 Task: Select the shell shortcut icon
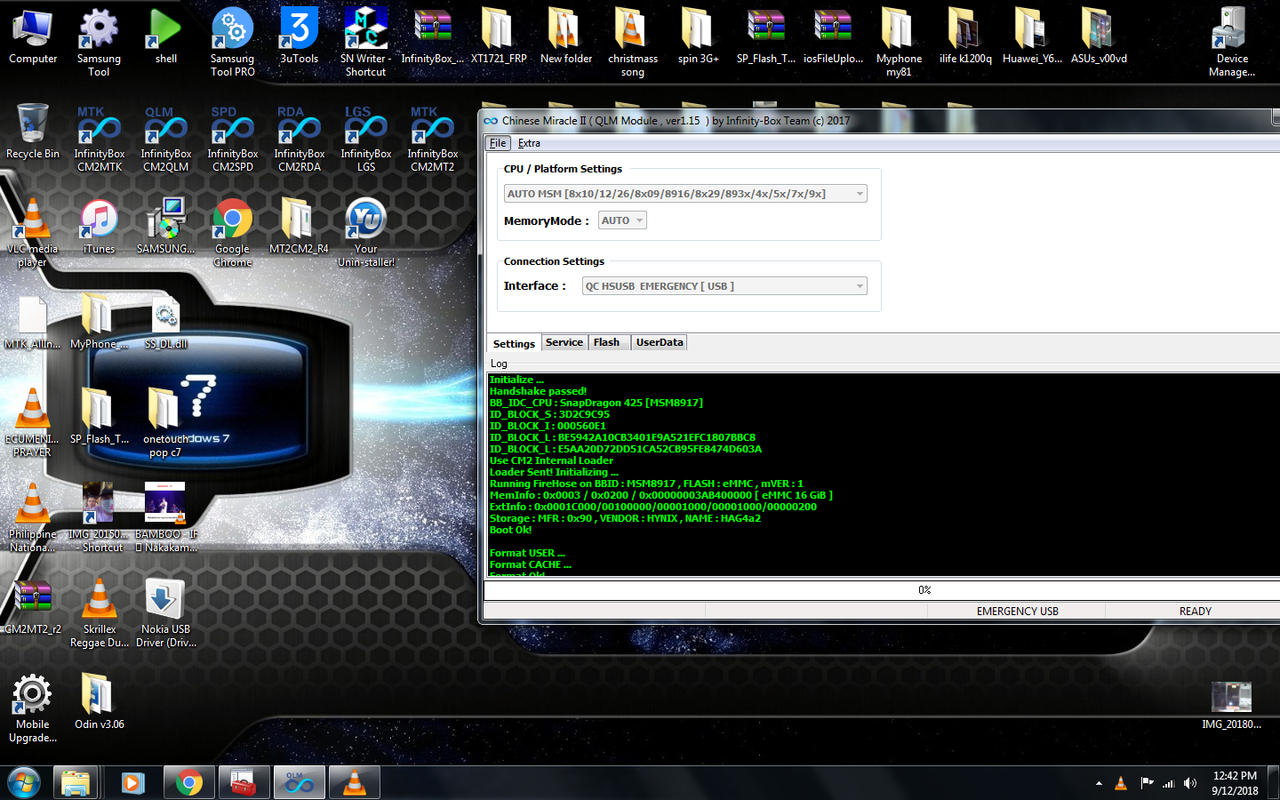[166, 38]
